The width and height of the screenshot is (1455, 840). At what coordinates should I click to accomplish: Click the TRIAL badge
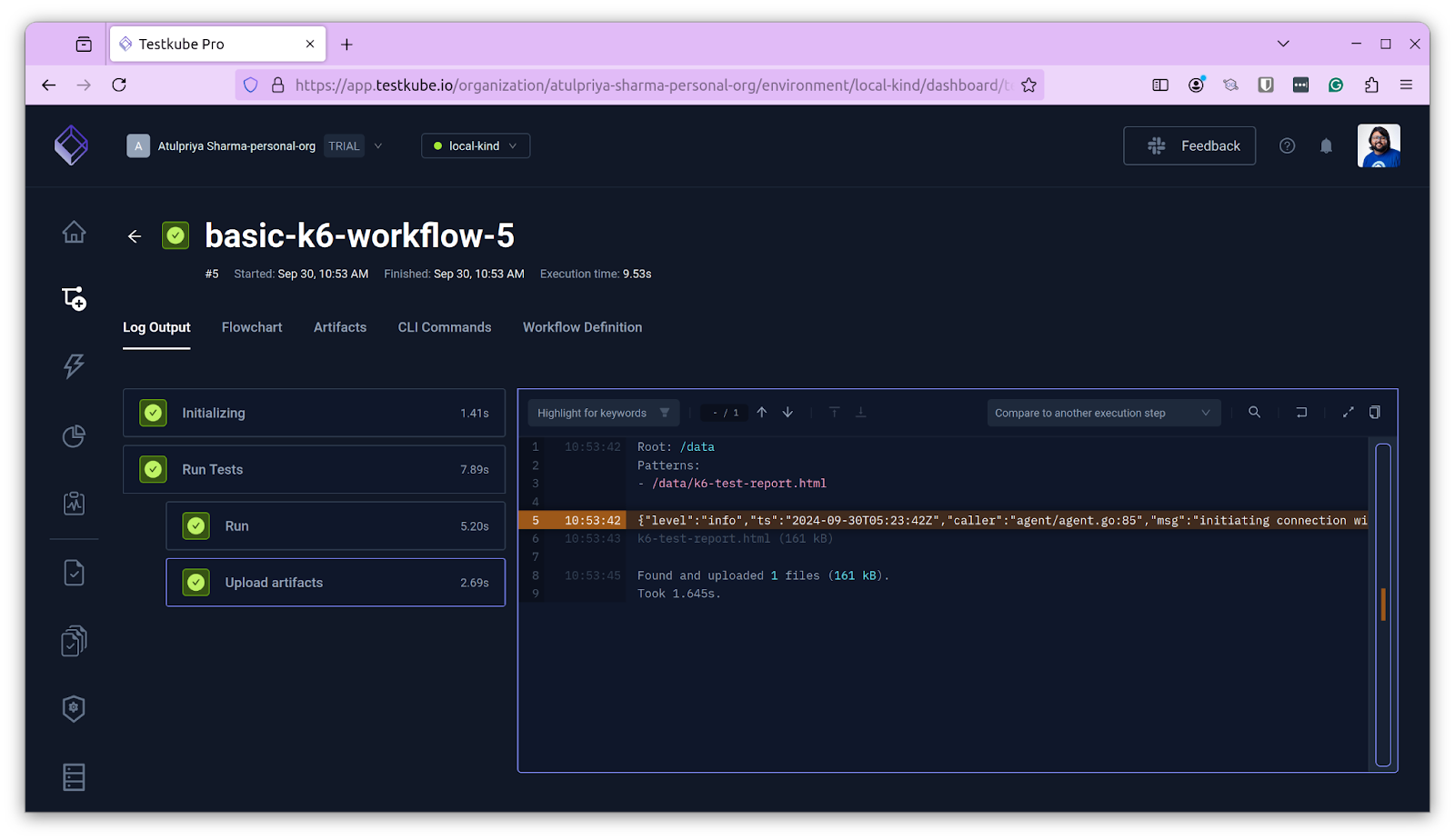344,145
